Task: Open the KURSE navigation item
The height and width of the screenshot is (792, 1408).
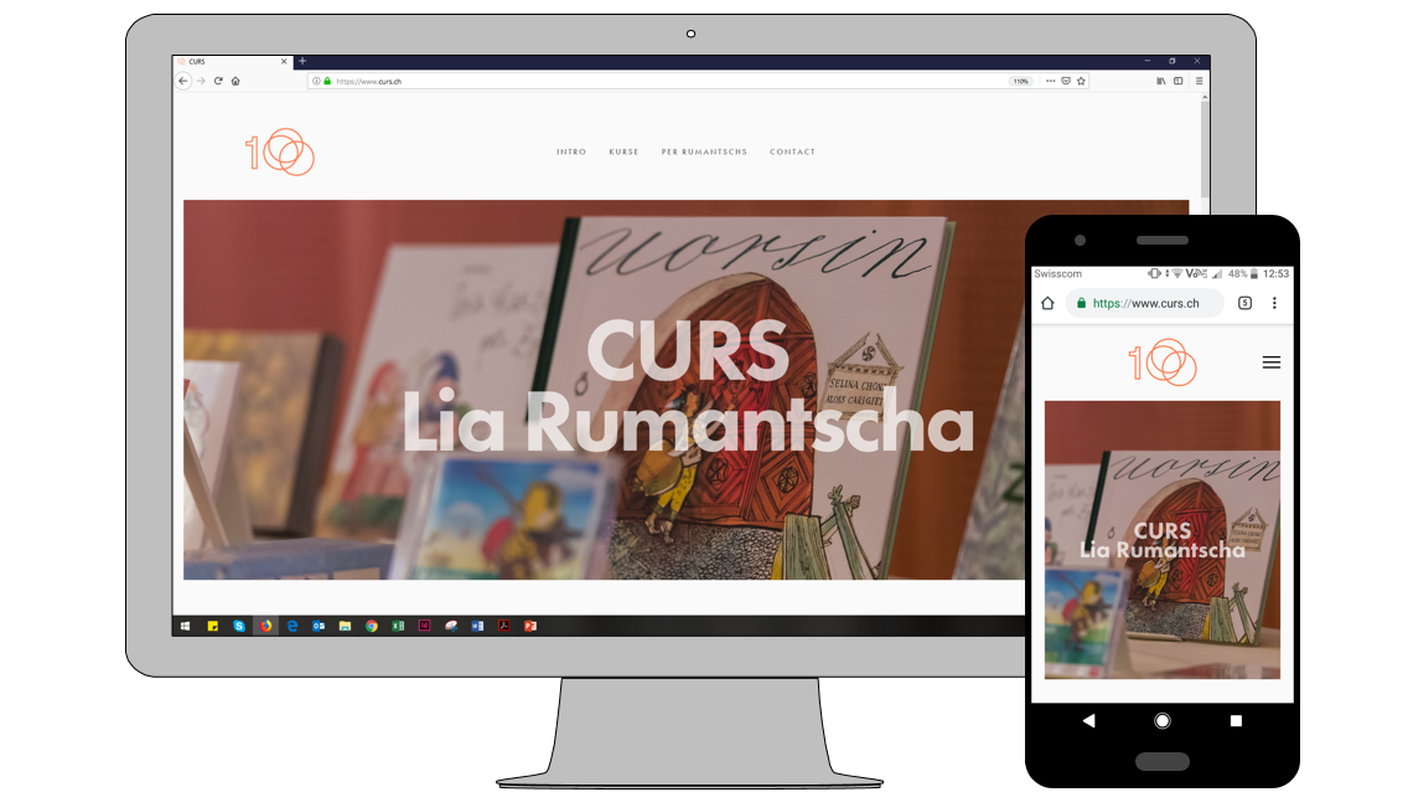Action: 623,152
